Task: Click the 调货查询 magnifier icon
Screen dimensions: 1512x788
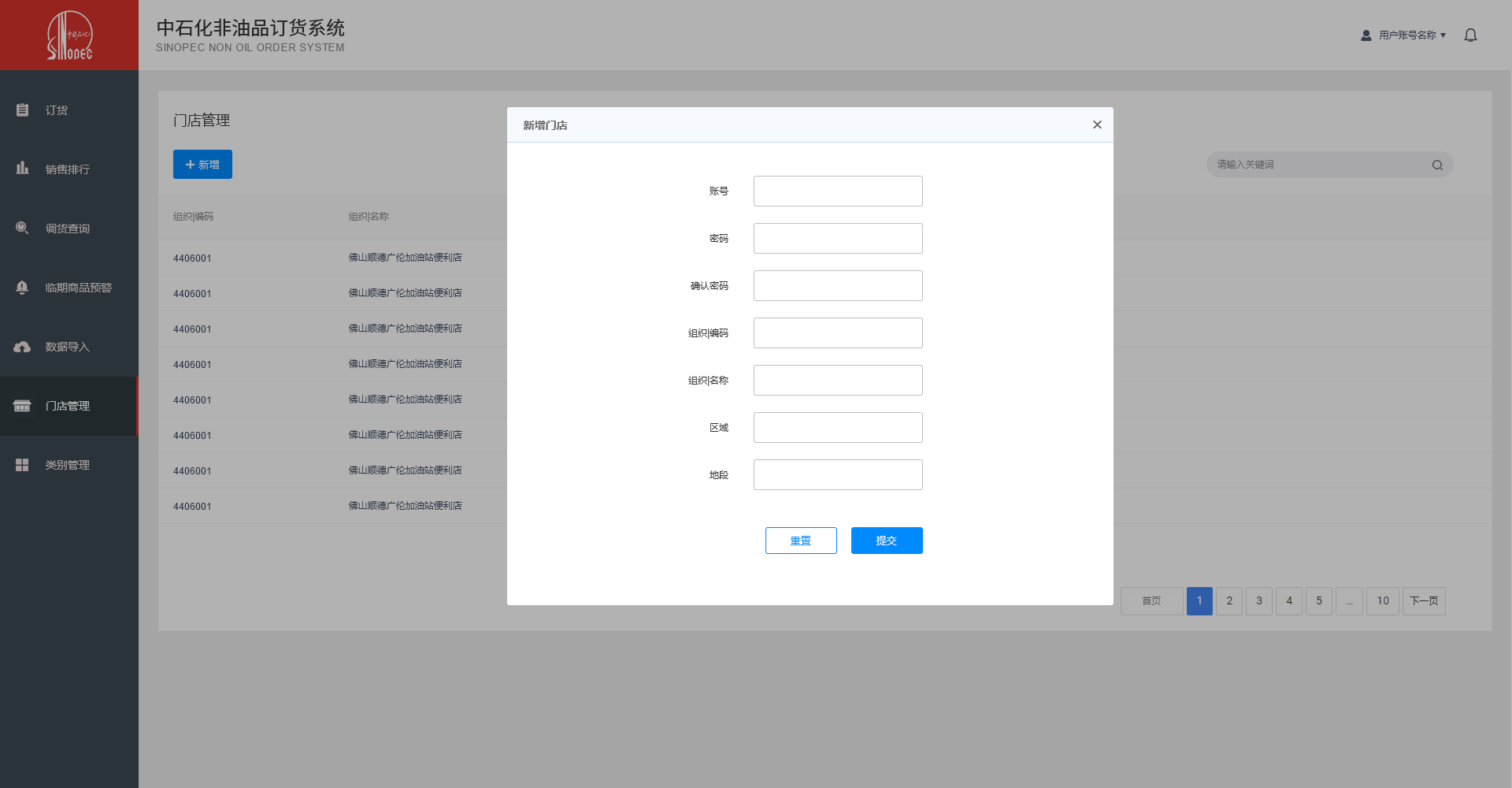Action: click(x=22, y=229)
